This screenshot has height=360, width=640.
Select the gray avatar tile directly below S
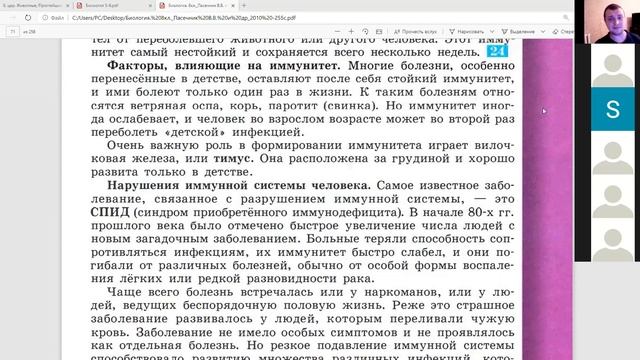click(613, 153)
